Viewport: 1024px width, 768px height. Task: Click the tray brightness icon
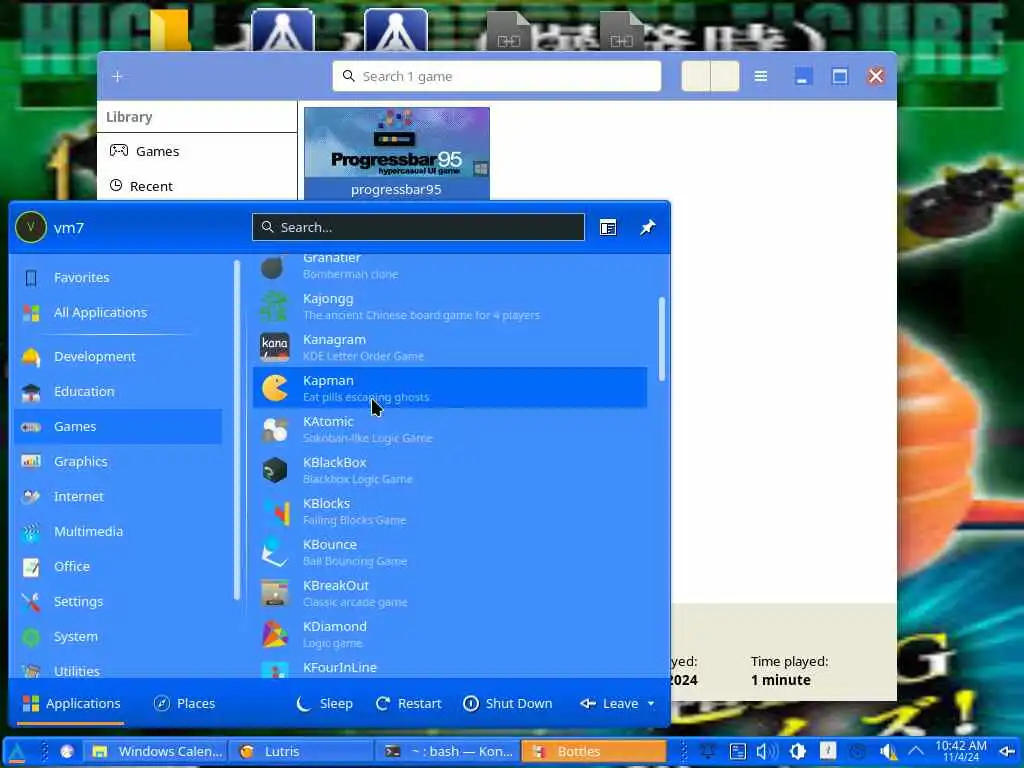point(797,752)
